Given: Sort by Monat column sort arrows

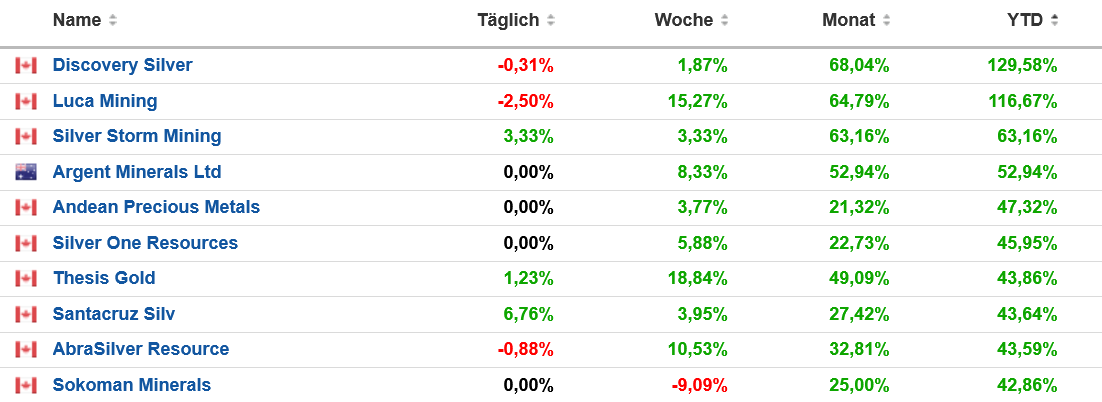Looking at the screenshot, I should coord(887,21).
